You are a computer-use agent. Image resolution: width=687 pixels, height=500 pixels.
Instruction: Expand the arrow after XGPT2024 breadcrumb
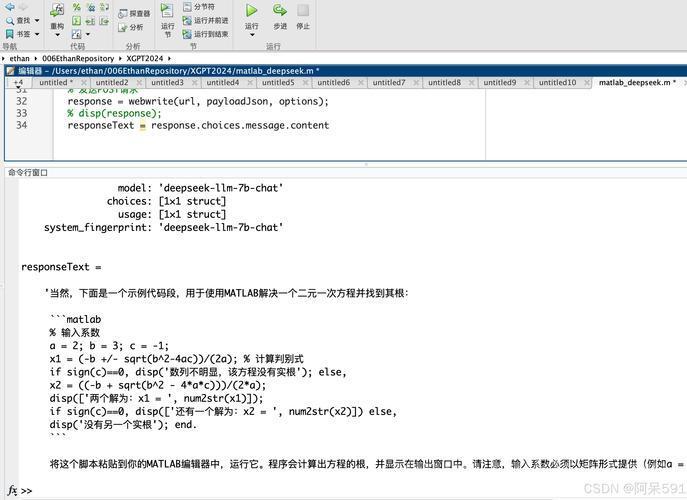(x=170, y=58)
